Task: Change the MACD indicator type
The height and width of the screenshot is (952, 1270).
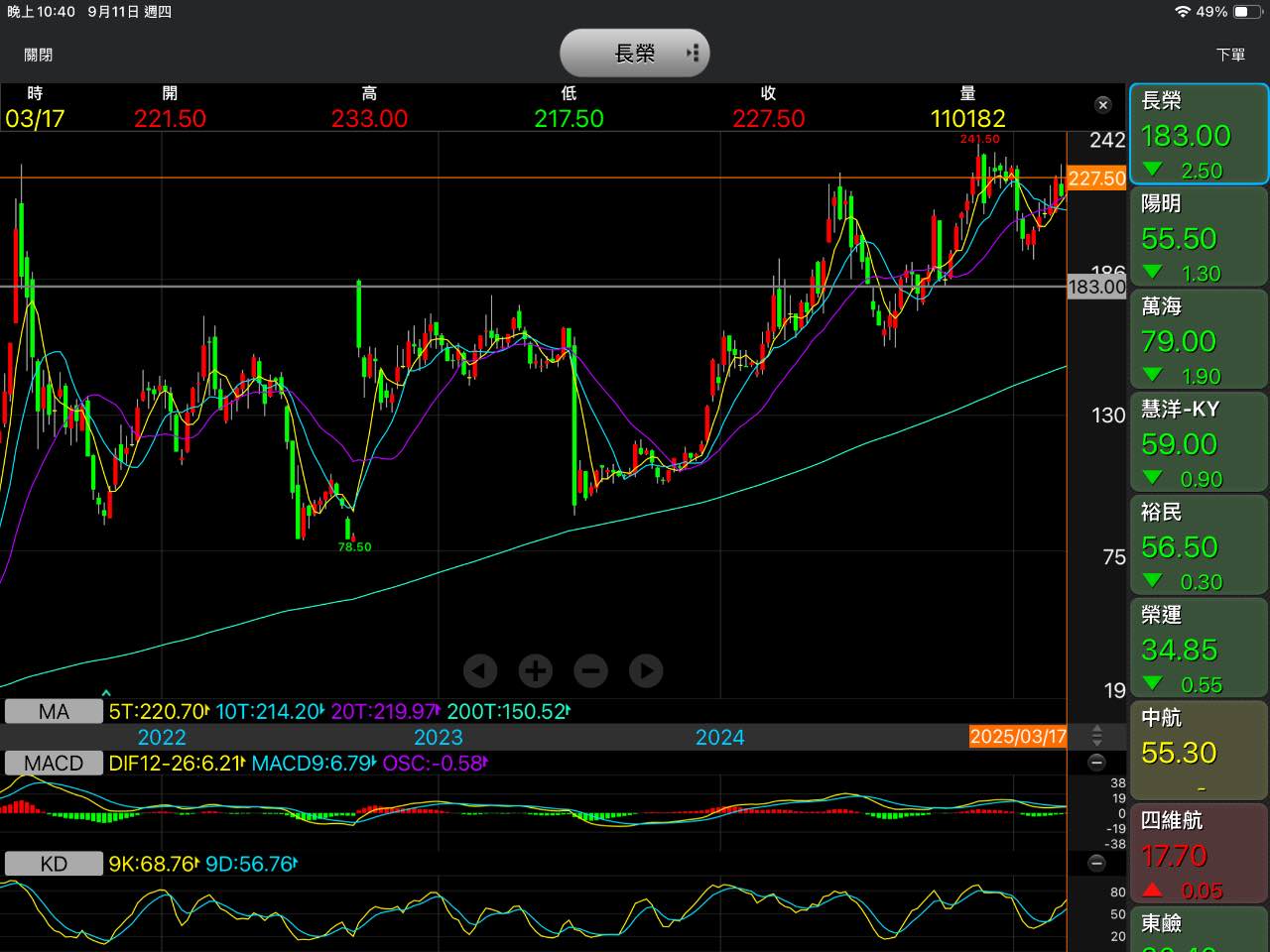Action: (54, 763)
